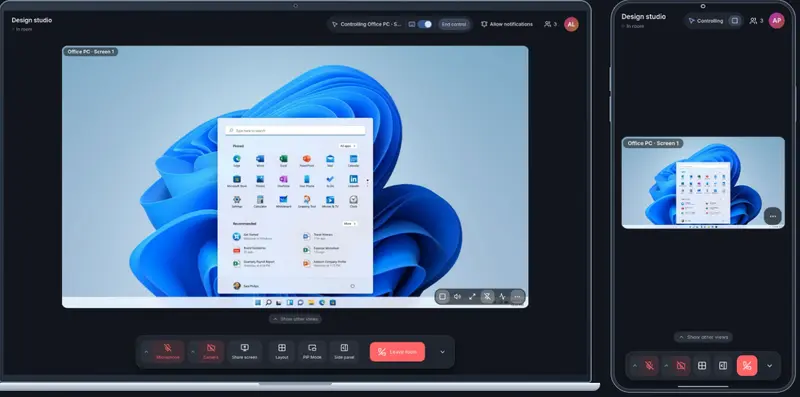
Task: Click the keyboard icon beside the control switch
Action: [x=411, y=24]
